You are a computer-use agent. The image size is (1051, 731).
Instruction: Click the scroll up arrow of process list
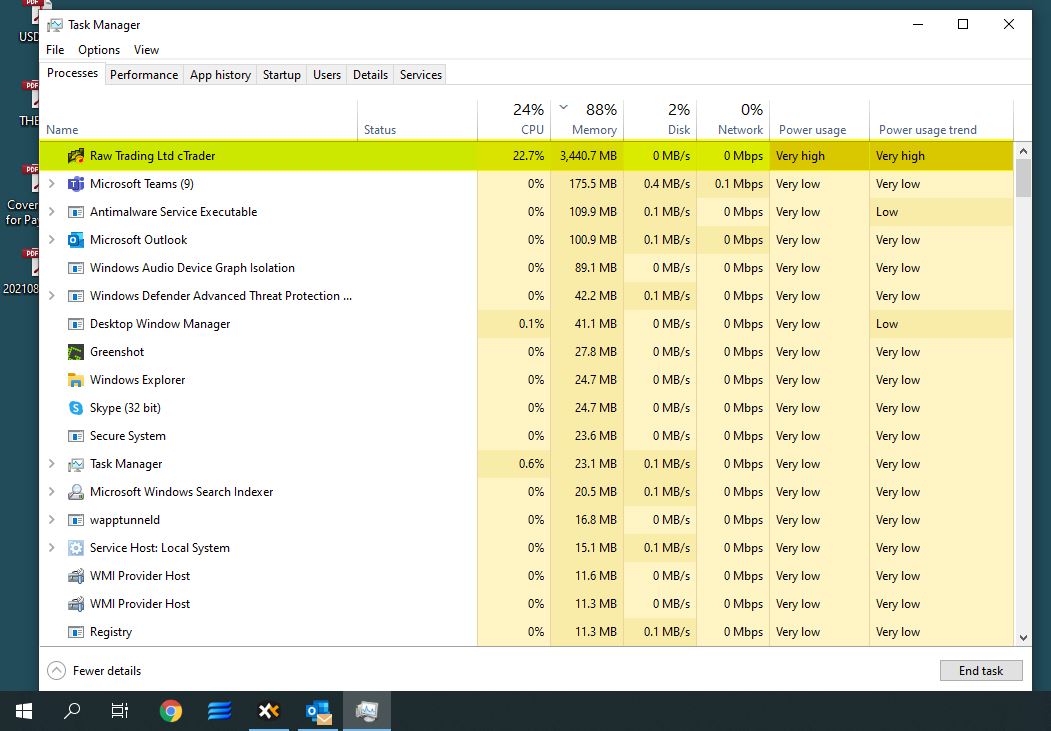pyautogui.click(x=1023, y=151)
